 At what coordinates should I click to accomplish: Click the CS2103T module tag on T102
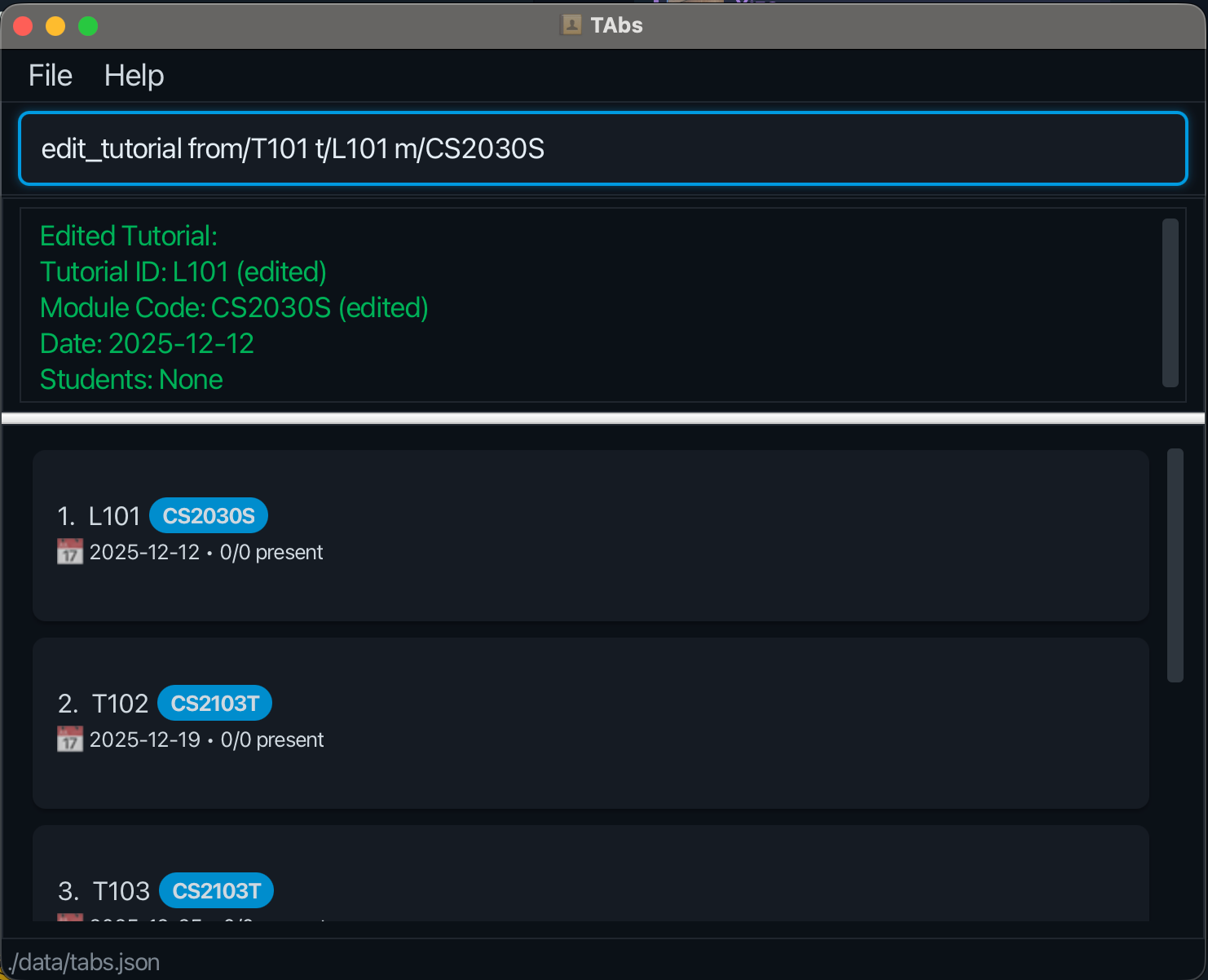(214, 703)
